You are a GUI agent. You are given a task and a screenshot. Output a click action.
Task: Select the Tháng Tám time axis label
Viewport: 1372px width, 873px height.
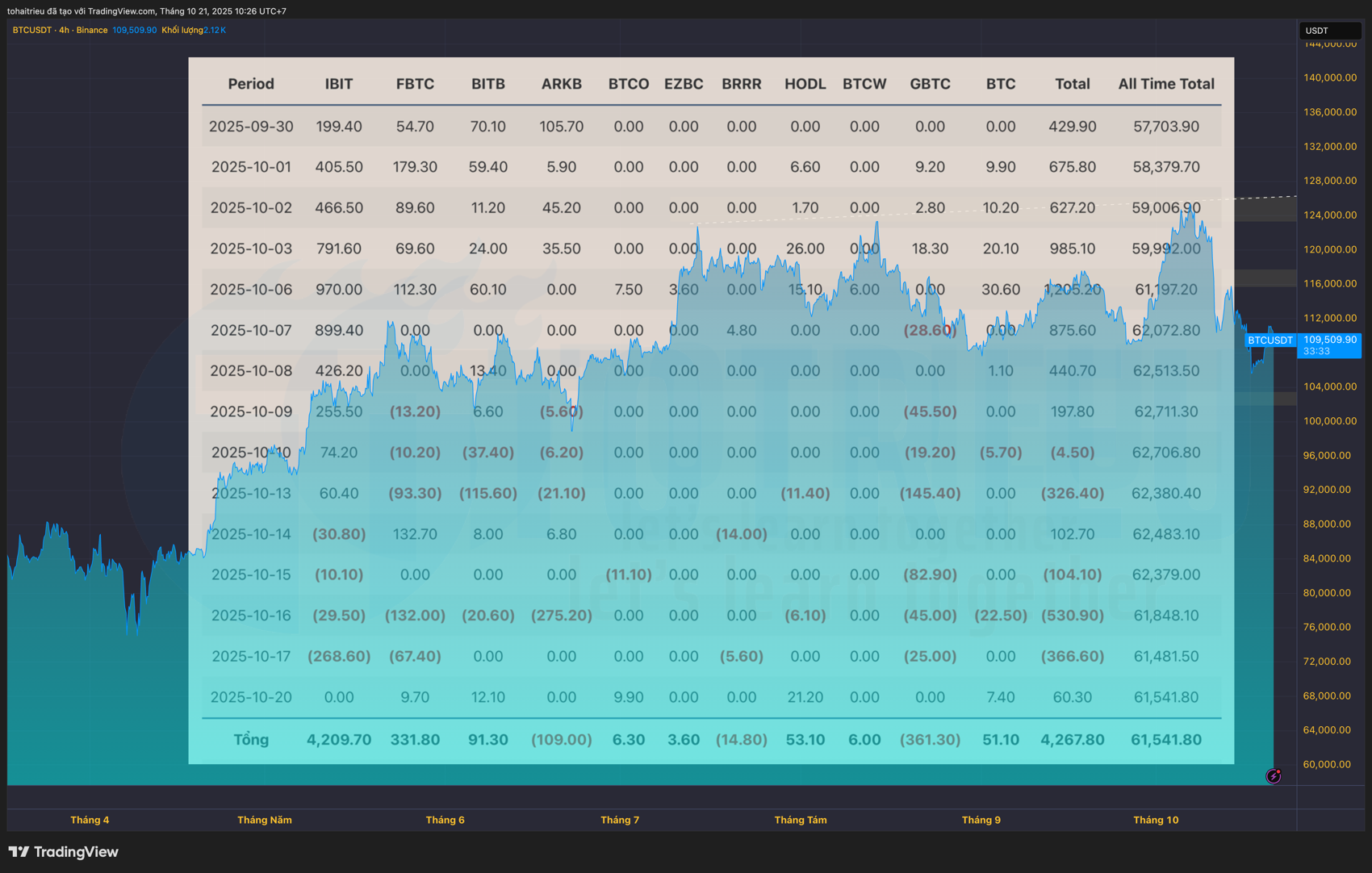800,820
